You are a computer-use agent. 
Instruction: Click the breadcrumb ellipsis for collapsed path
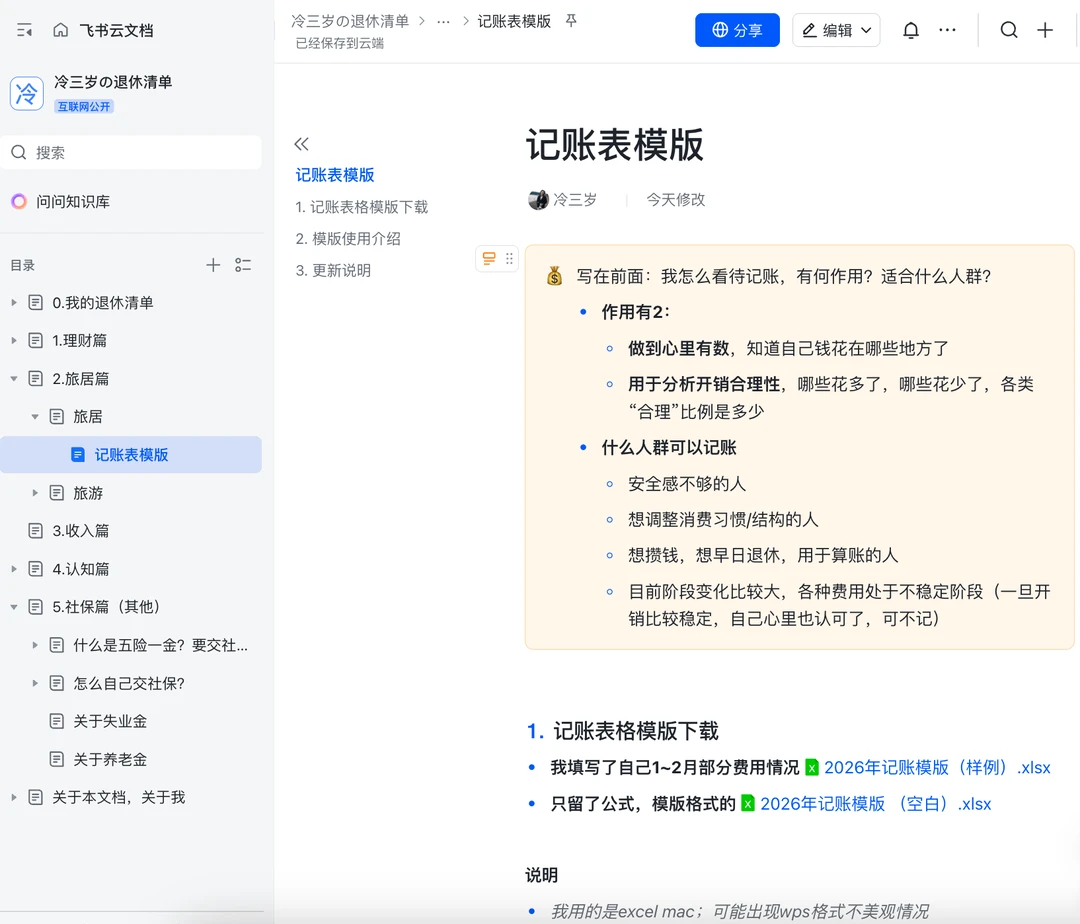[x=444, y=21]
